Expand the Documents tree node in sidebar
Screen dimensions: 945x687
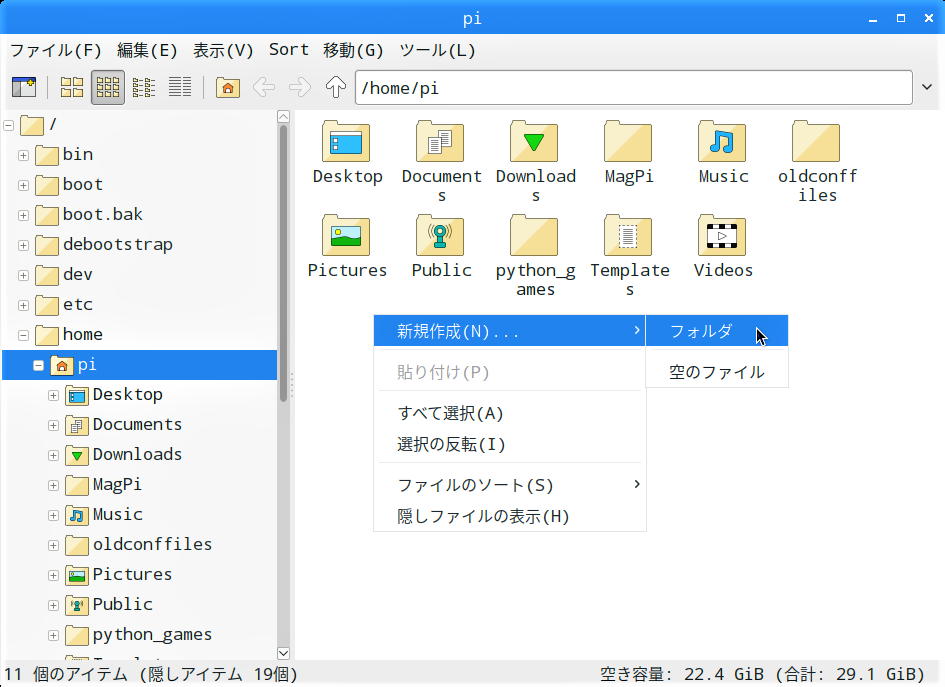[x=54, y=425]
